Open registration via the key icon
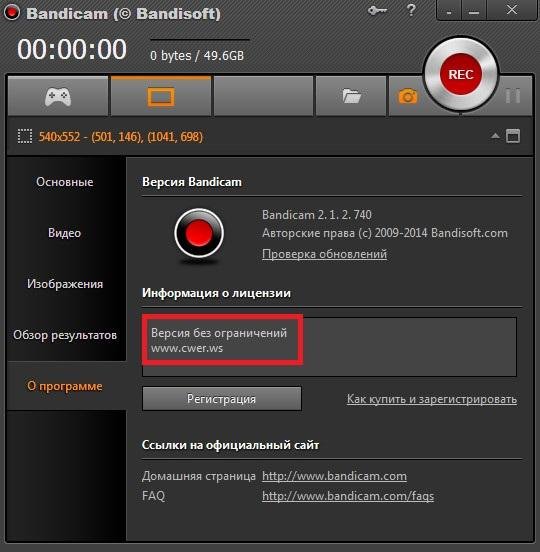The height and width of the screenshot is (552, 540). point(377,11)
